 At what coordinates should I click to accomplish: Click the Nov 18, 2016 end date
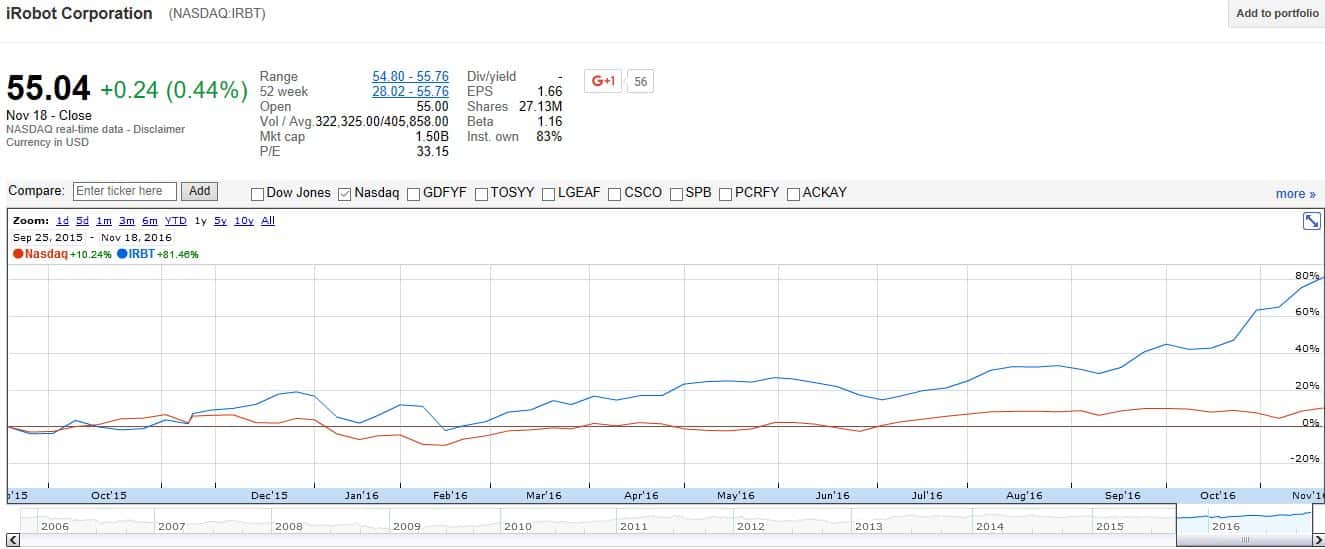point(136,238)
